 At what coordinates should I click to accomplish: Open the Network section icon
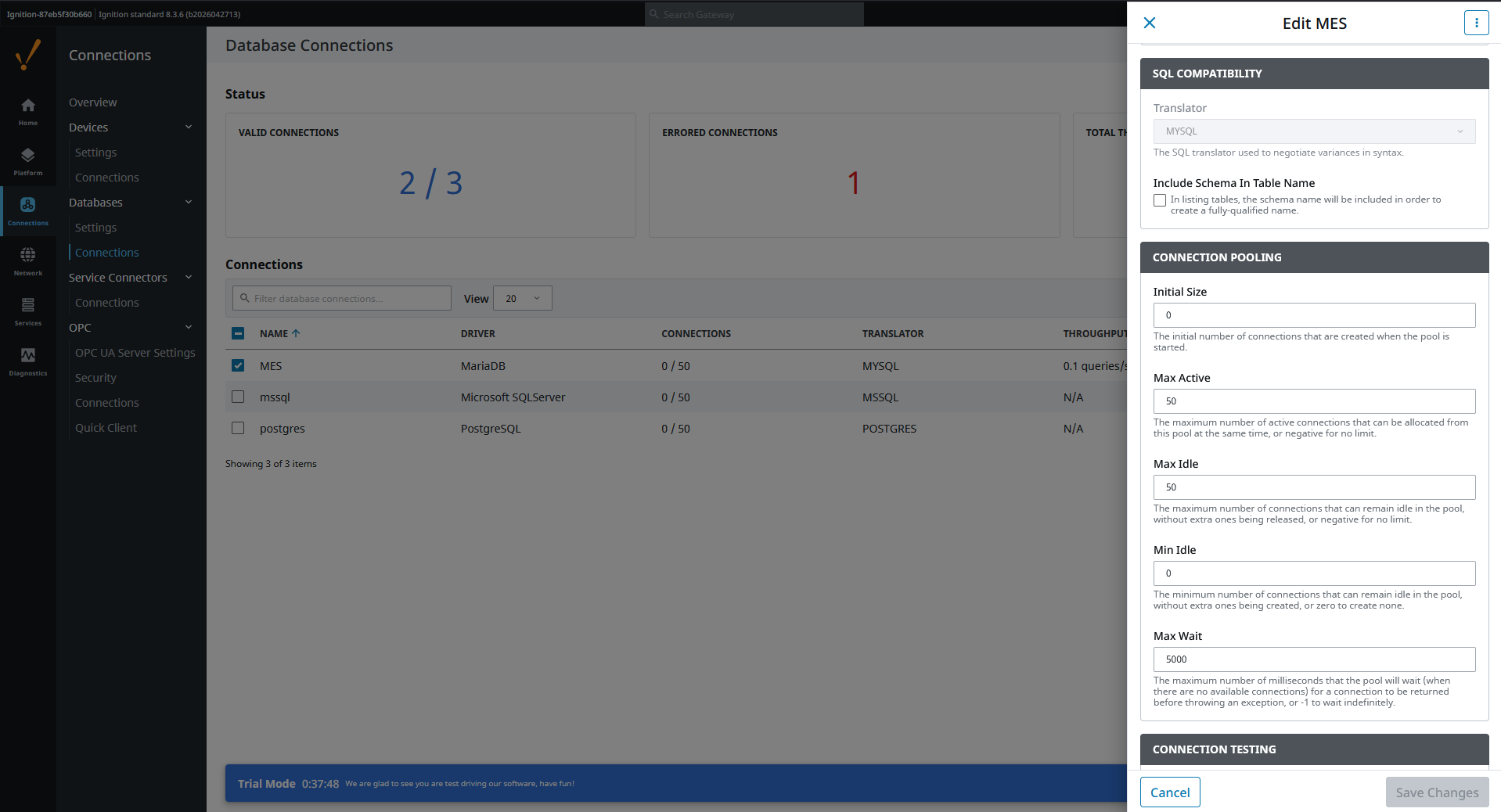[x=28, y=261]
